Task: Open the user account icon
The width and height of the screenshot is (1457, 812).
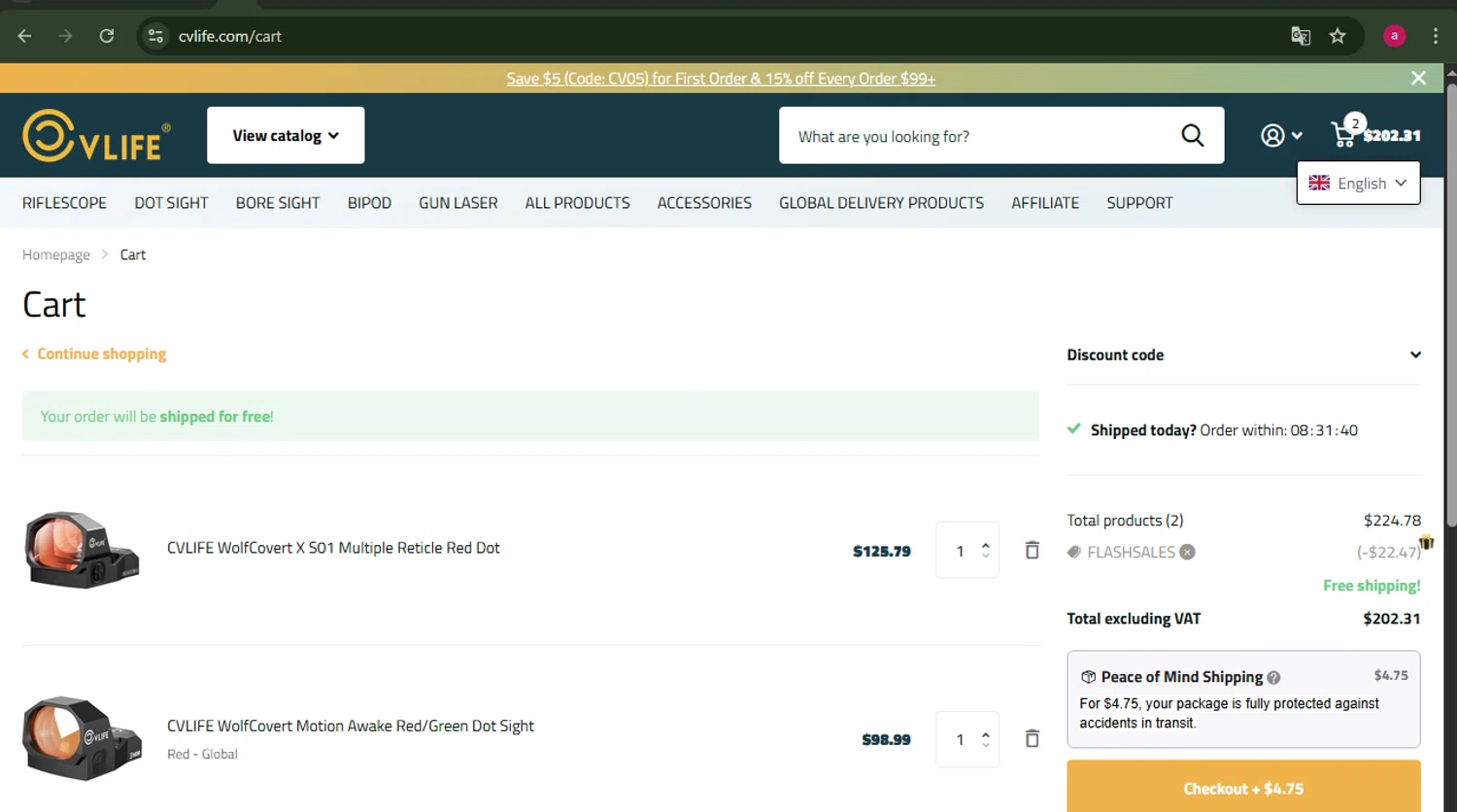Action: [x=1272, y=135]
